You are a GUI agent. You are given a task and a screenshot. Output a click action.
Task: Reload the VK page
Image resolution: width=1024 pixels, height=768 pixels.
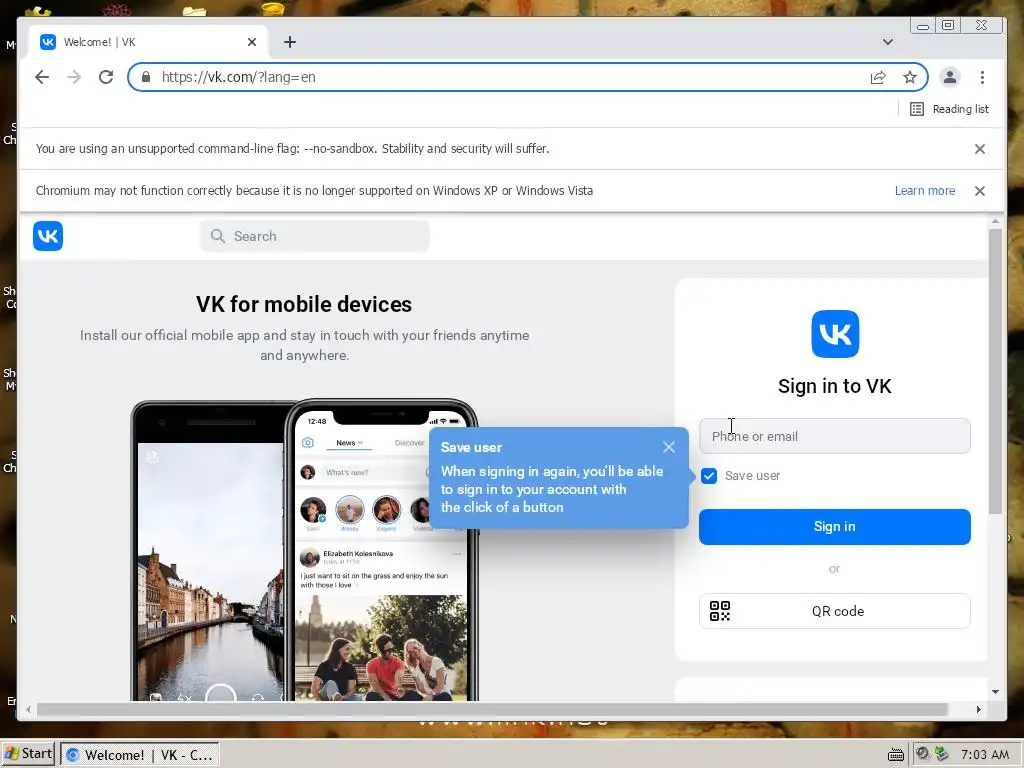pos(106,77)
